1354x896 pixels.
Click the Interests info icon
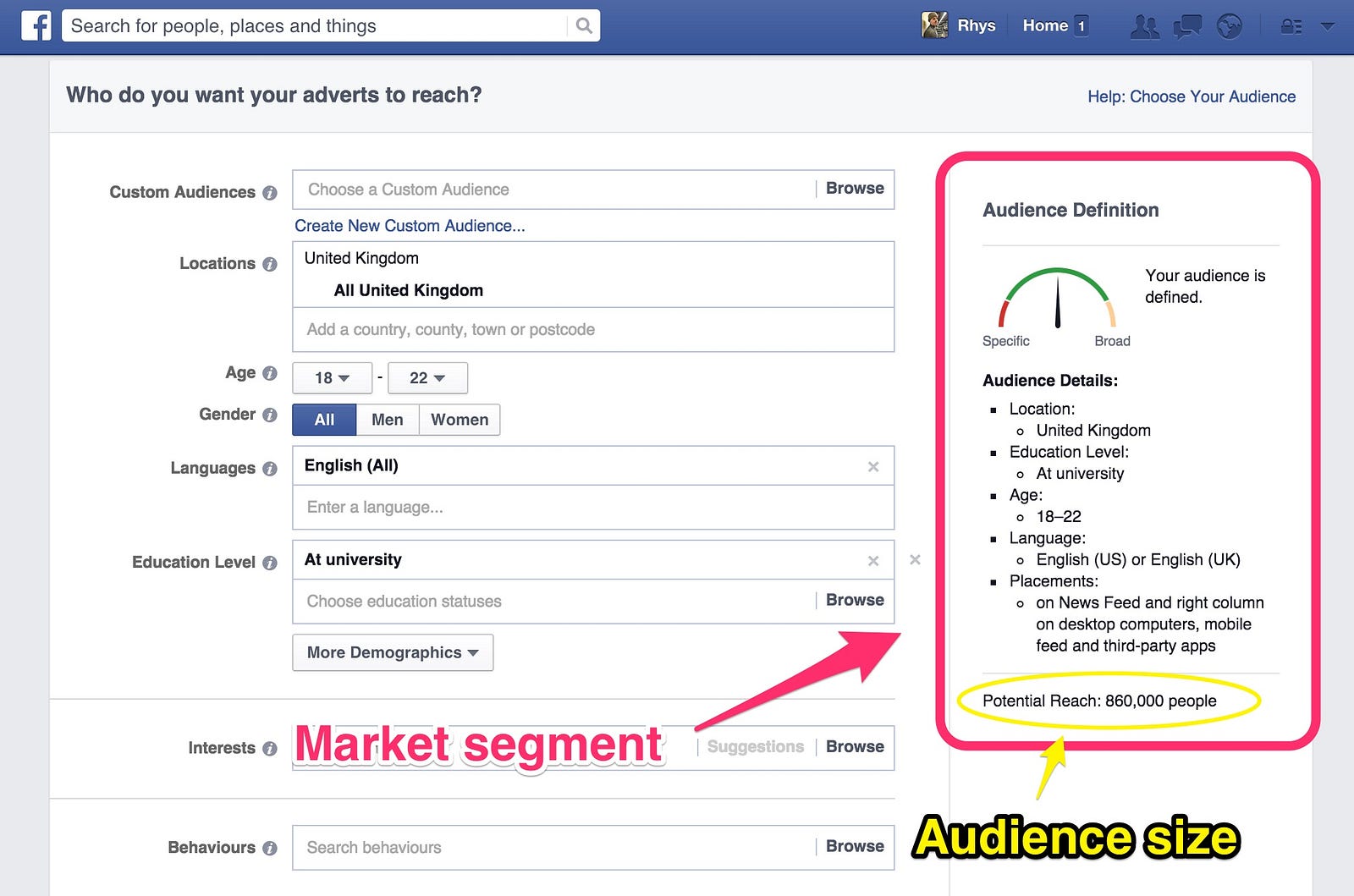click(270, 749)
